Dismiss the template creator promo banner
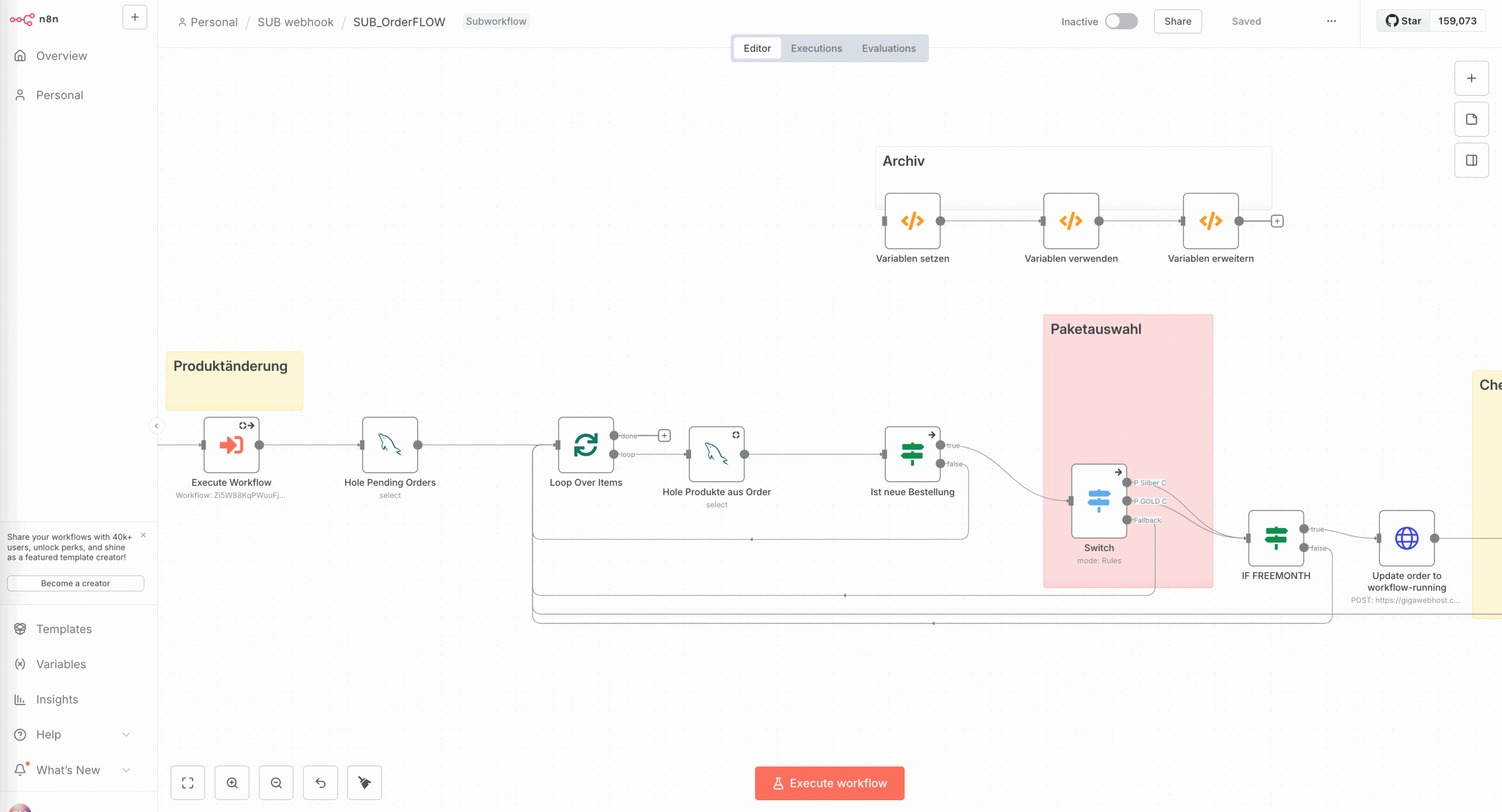 [143, 535]
